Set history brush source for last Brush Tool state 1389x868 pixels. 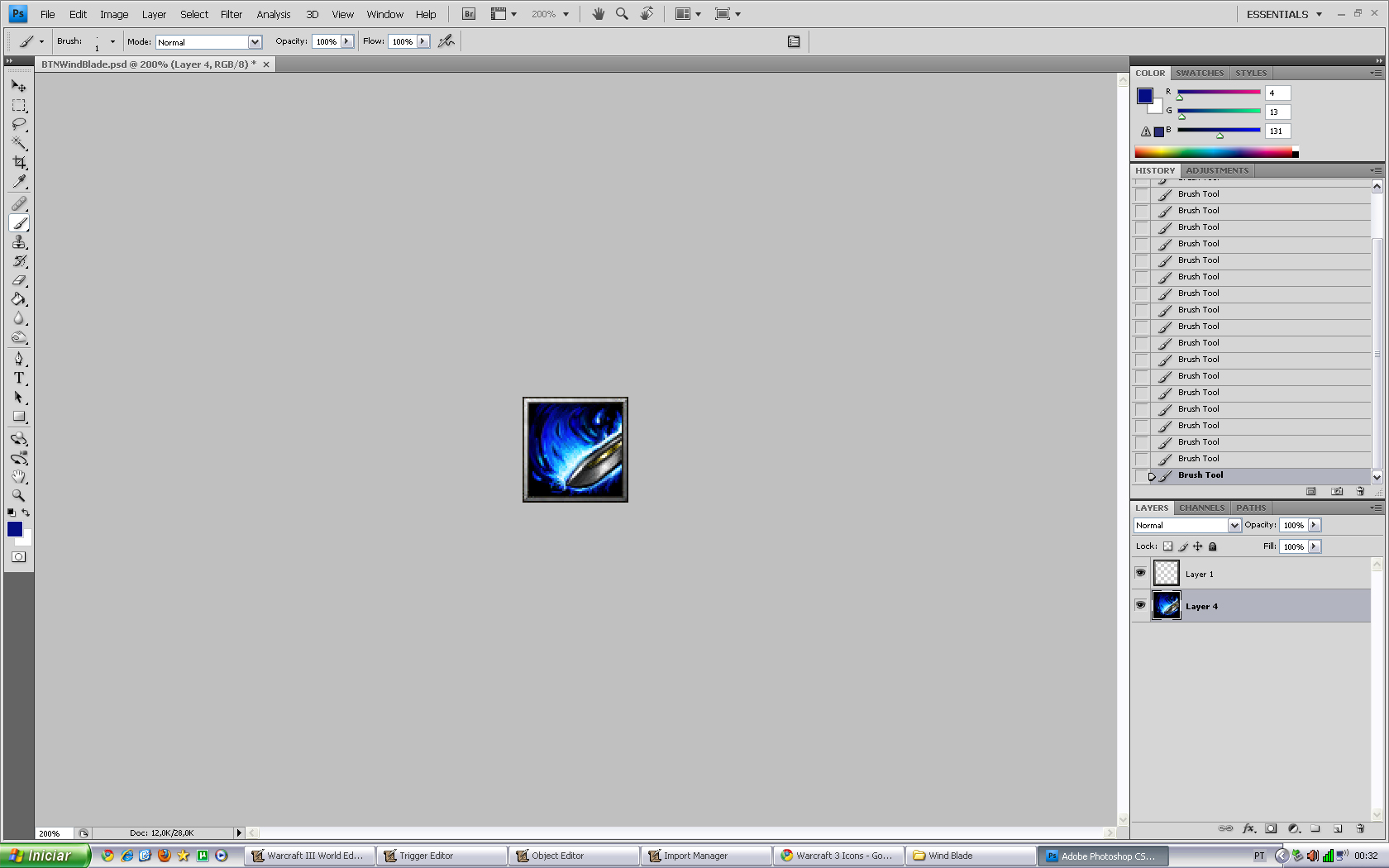pyautogui.click(x=1142, y=475)
